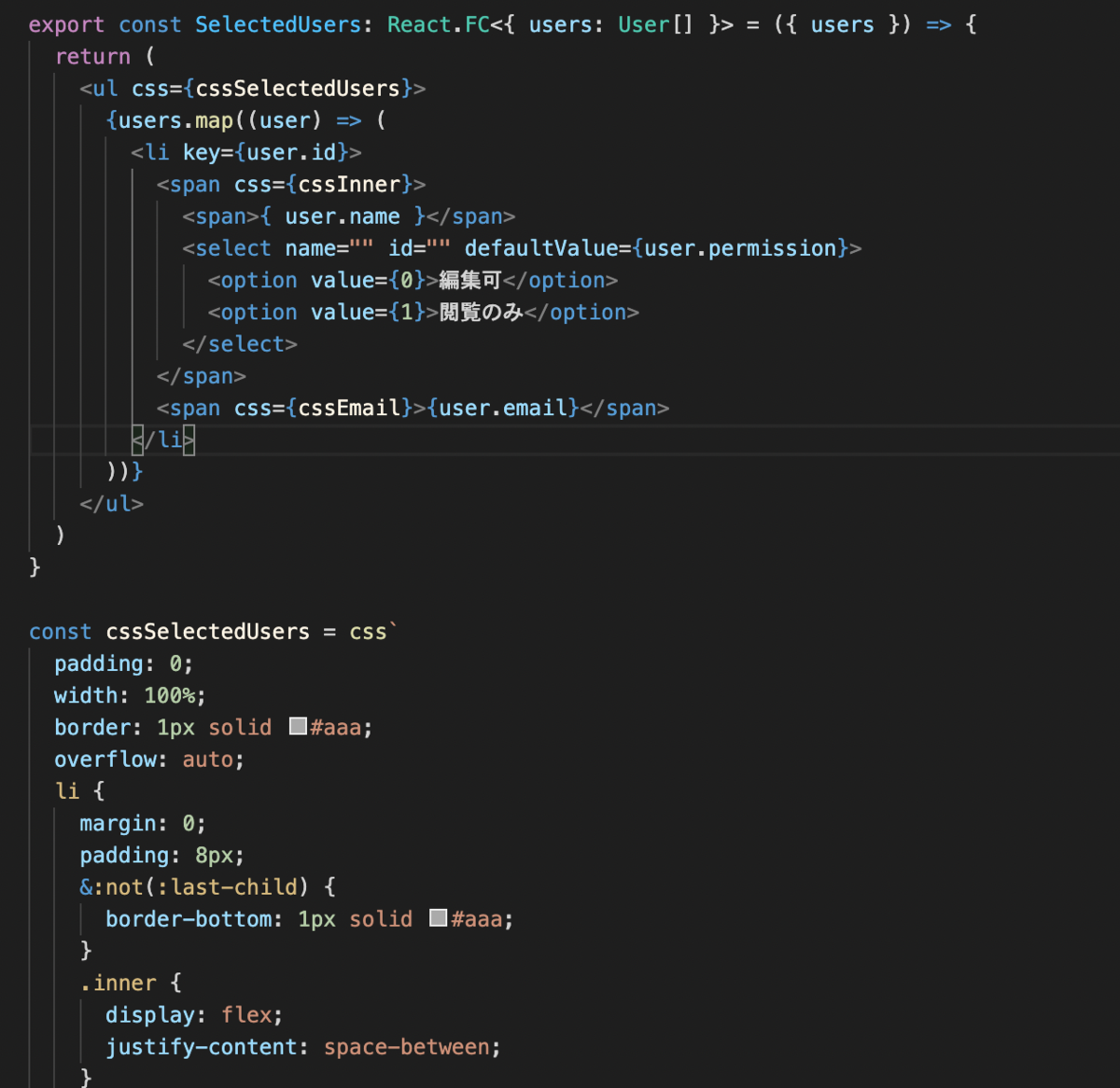This screenshot has width=1120, height=1088.
Task: Click the option text '閲覧のみ'
Action: (482, 312)
